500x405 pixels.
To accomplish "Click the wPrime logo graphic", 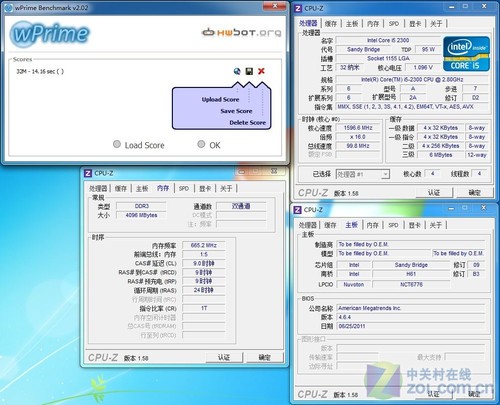I will (50, 33).
